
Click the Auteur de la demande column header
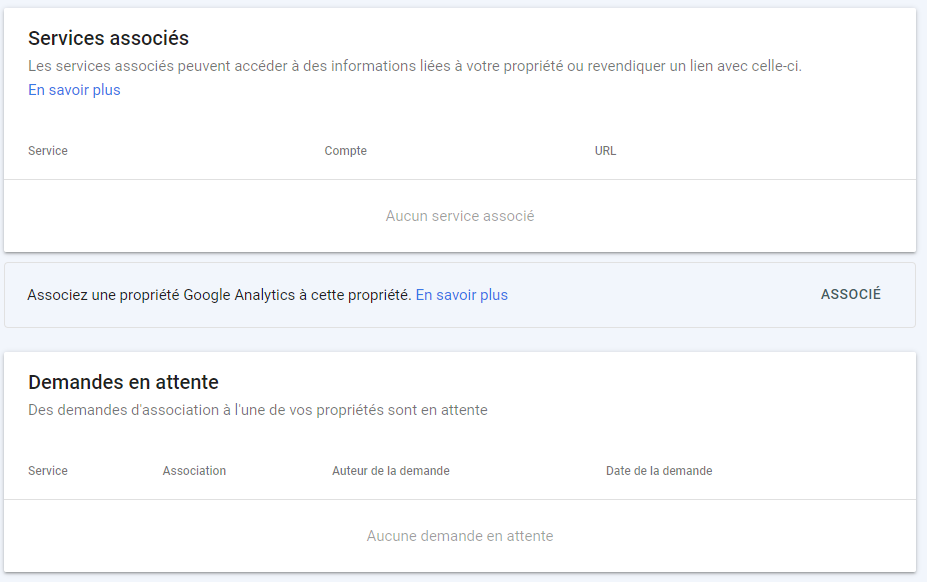390,471
